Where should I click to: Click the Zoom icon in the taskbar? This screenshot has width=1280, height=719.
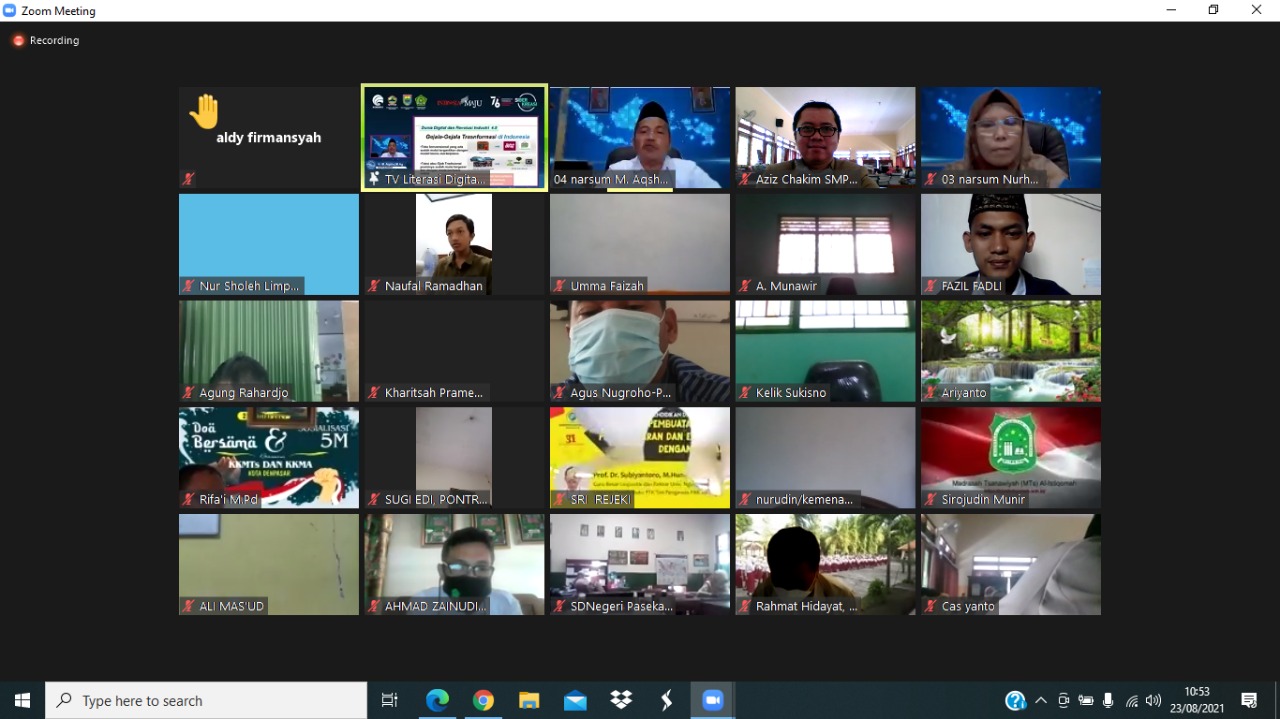point(713,701)
